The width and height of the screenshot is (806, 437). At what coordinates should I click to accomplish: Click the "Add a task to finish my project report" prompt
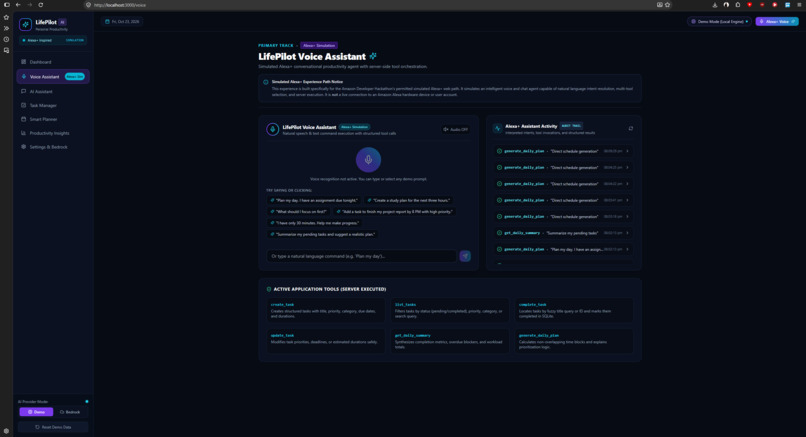394,212
